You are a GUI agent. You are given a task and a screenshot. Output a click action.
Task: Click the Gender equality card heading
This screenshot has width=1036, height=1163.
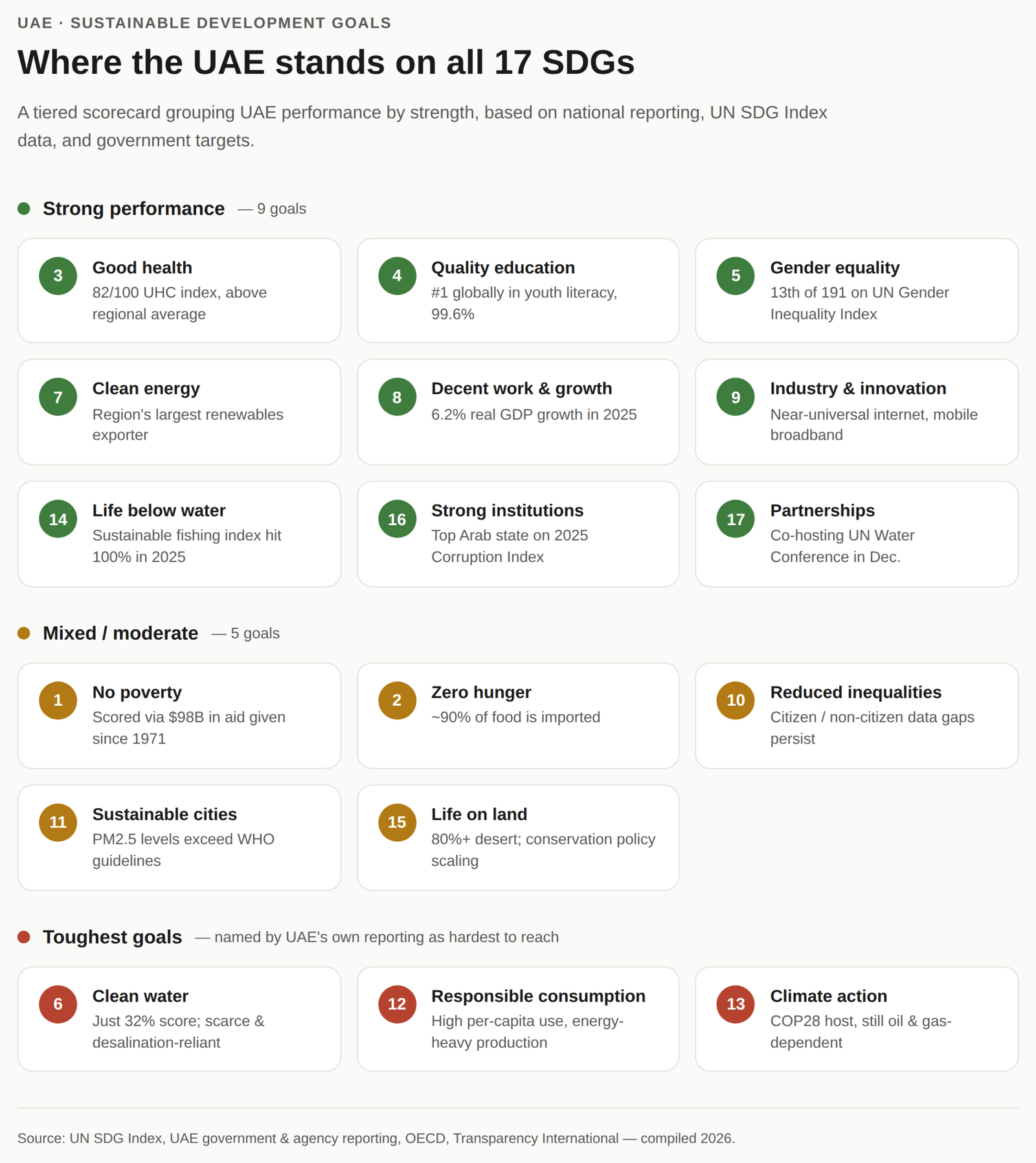click(835, 267)
